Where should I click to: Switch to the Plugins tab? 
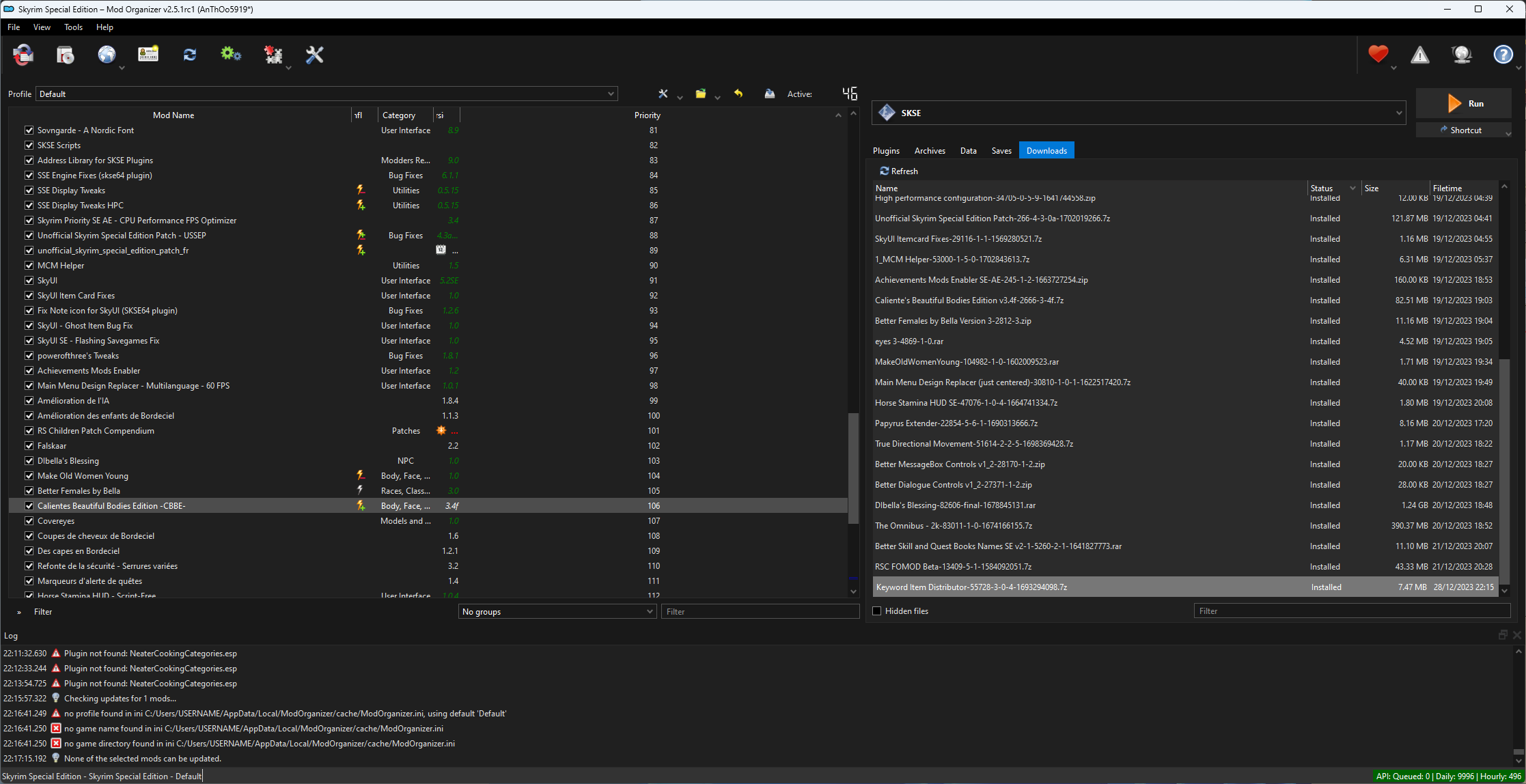[886, 150]
